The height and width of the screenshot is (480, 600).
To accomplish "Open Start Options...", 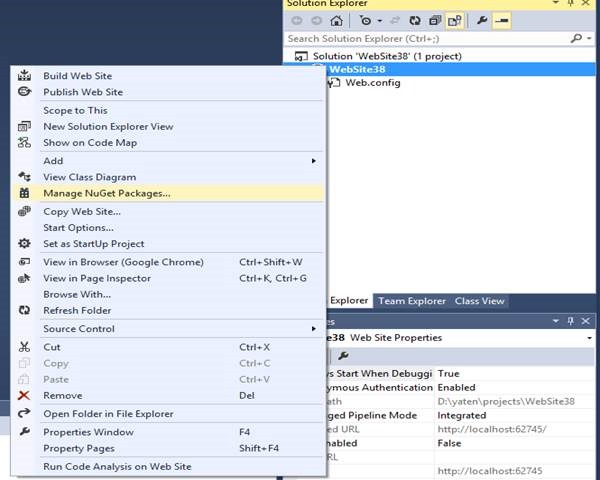I will pyautogui.click(x=78, y=227).
